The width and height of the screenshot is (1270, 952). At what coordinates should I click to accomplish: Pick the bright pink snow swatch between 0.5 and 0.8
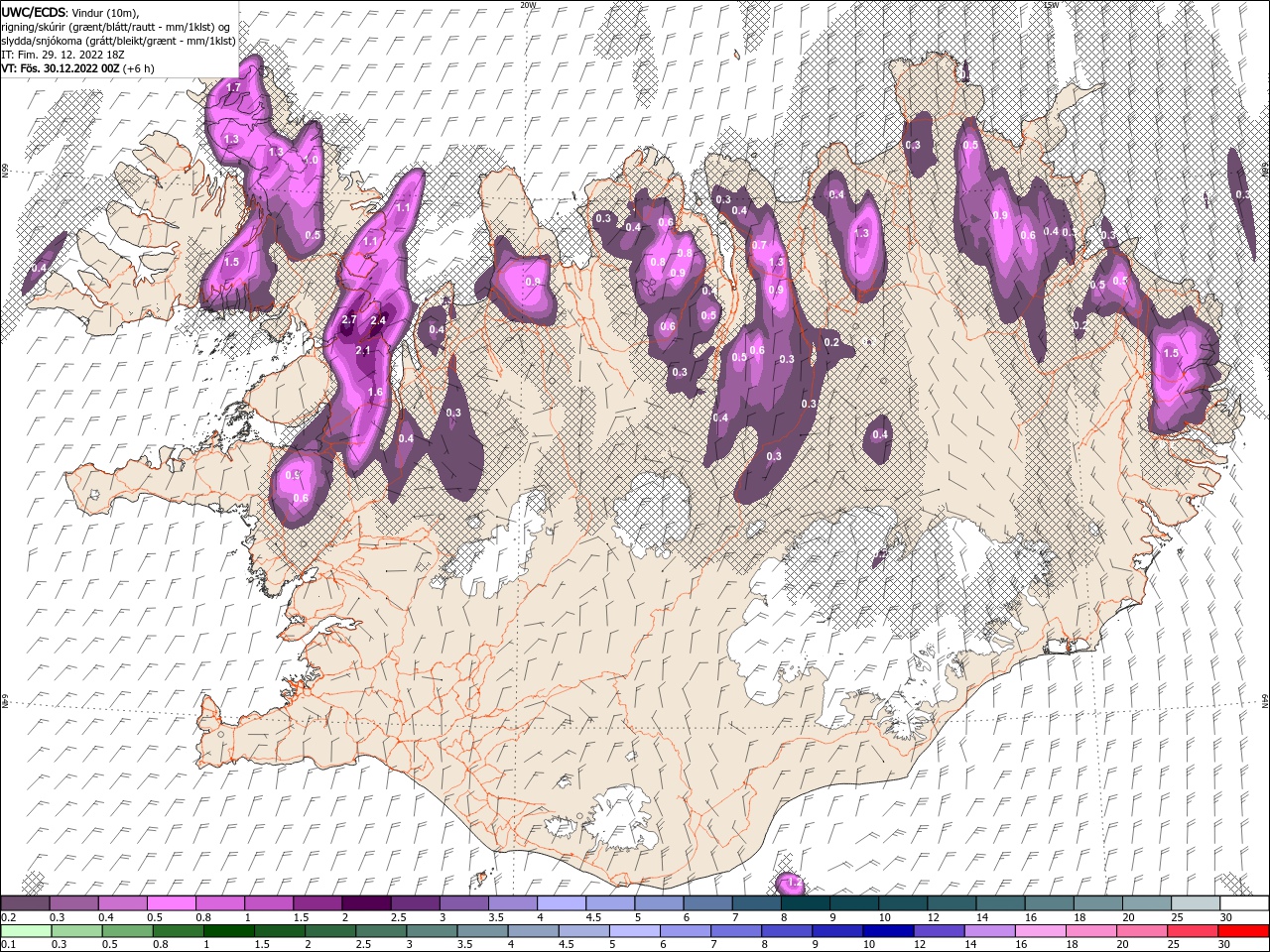click(x=171, y=903)
